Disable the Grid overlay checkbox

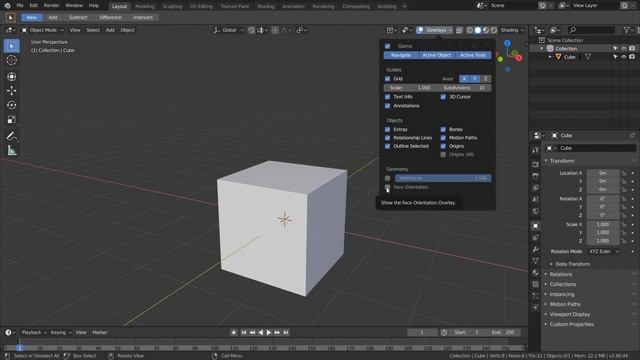pos(387,79)
